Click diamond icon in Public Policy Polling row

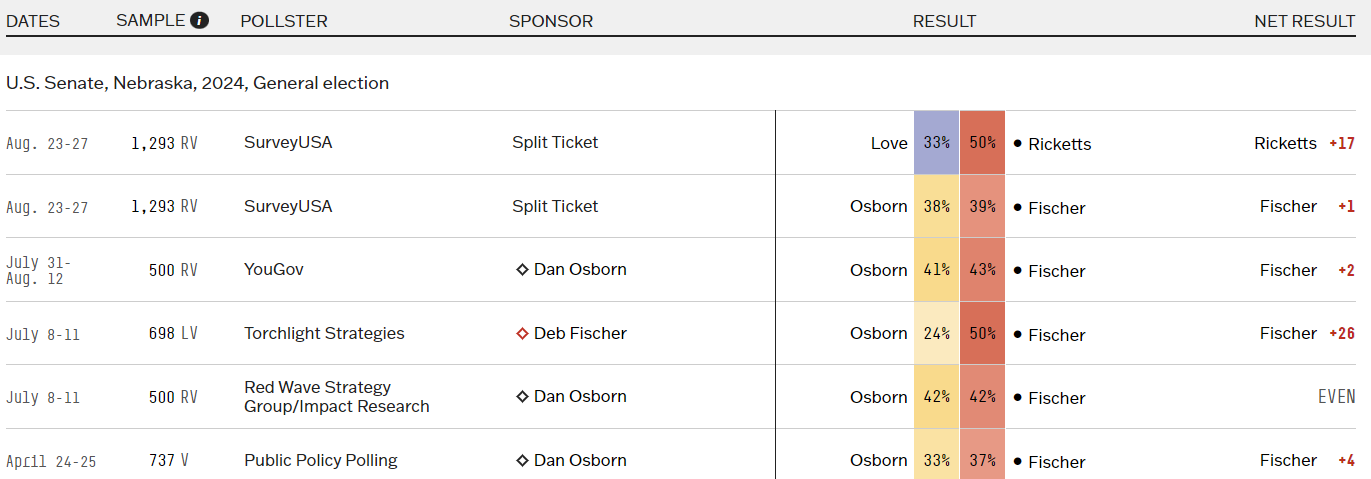click(x=522, y=461)
